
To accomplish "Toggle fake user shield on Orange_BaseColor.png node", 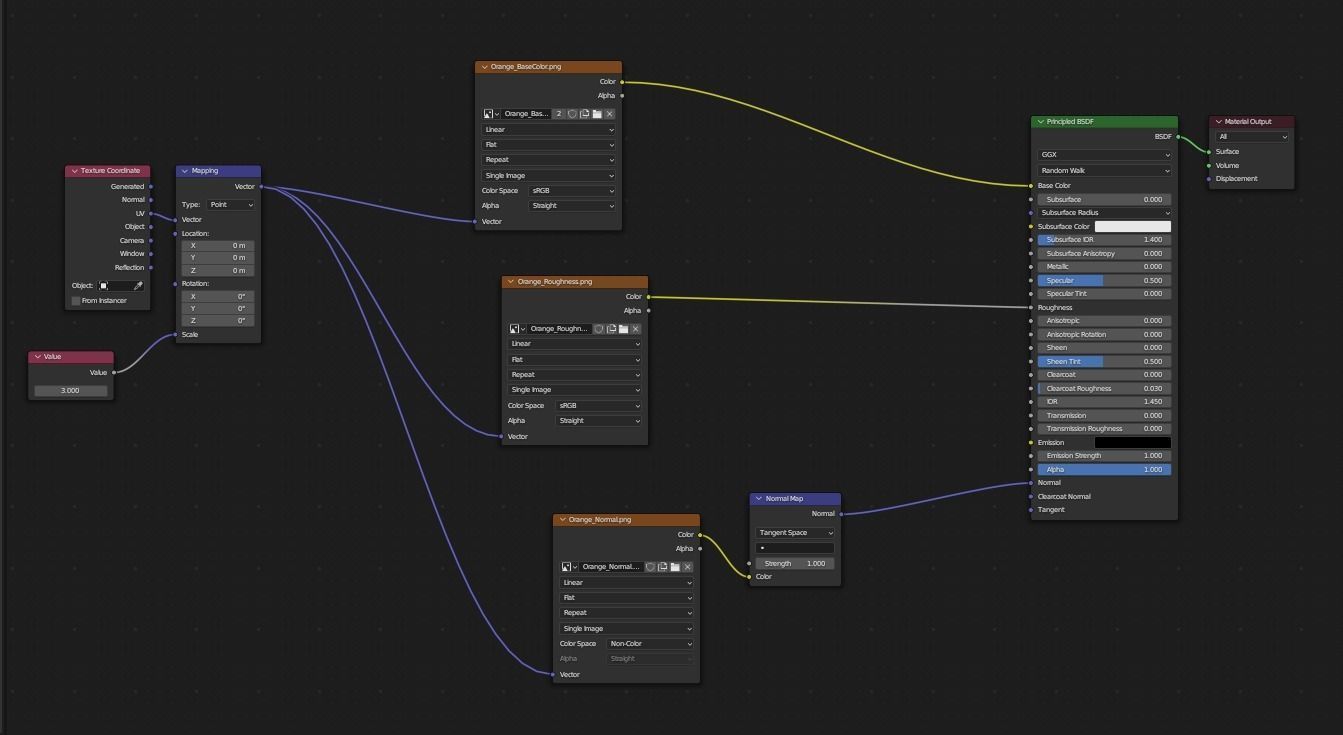I will pyautogui.click(x=573, y=114).
